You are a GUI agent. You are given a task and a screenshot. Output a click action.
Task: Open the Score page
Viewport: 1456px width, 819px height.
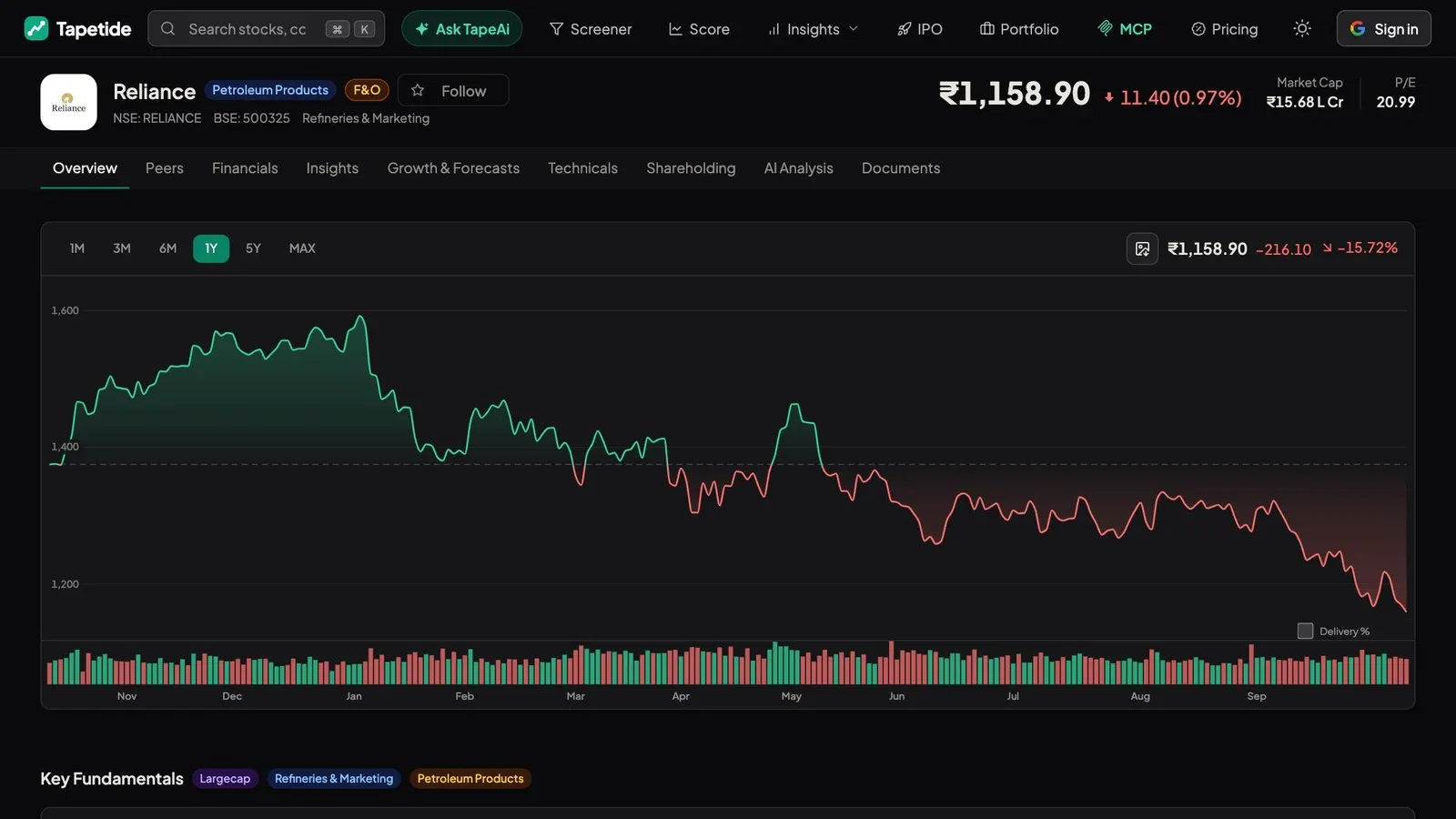pyautogui.click(x=699, y=29)
